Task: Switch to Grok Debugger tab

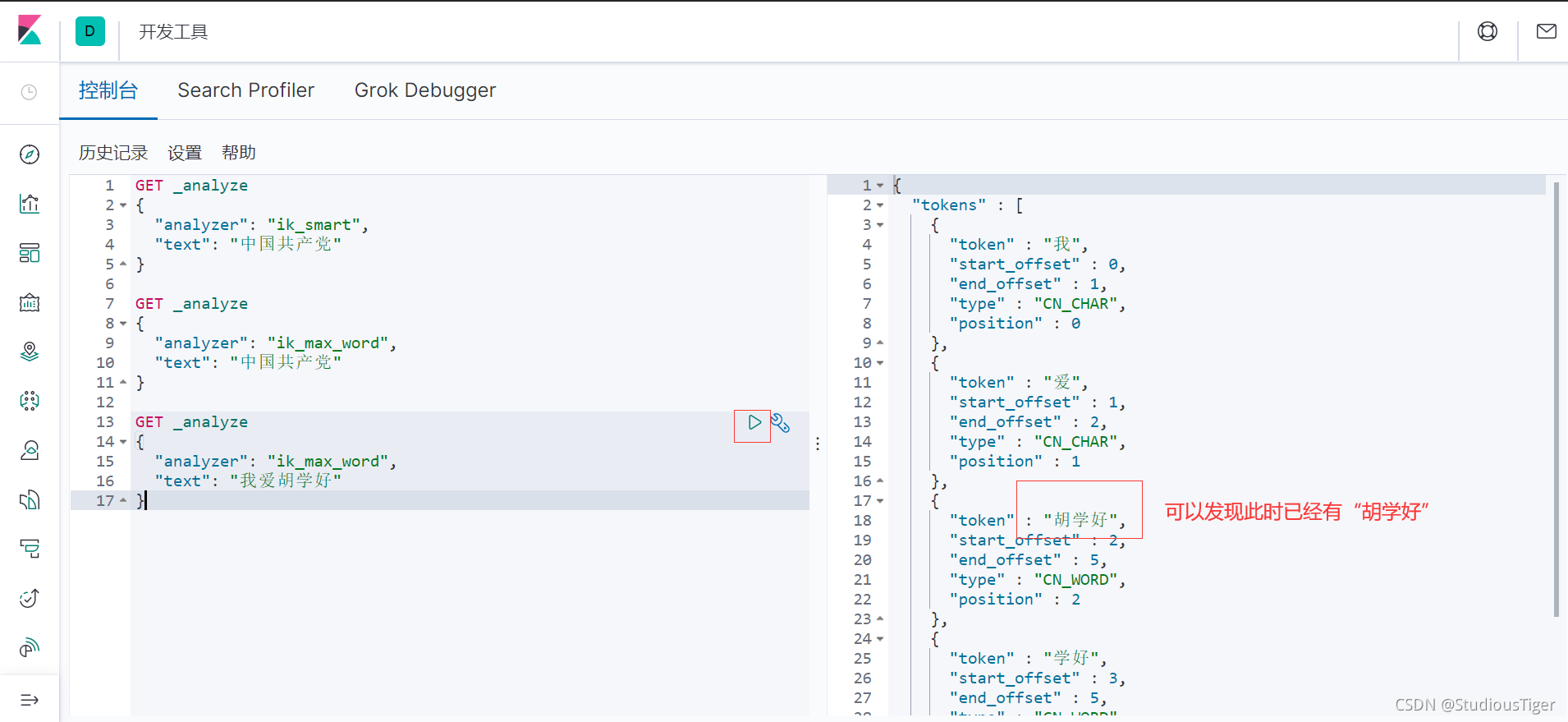Action: click(425, 90)
